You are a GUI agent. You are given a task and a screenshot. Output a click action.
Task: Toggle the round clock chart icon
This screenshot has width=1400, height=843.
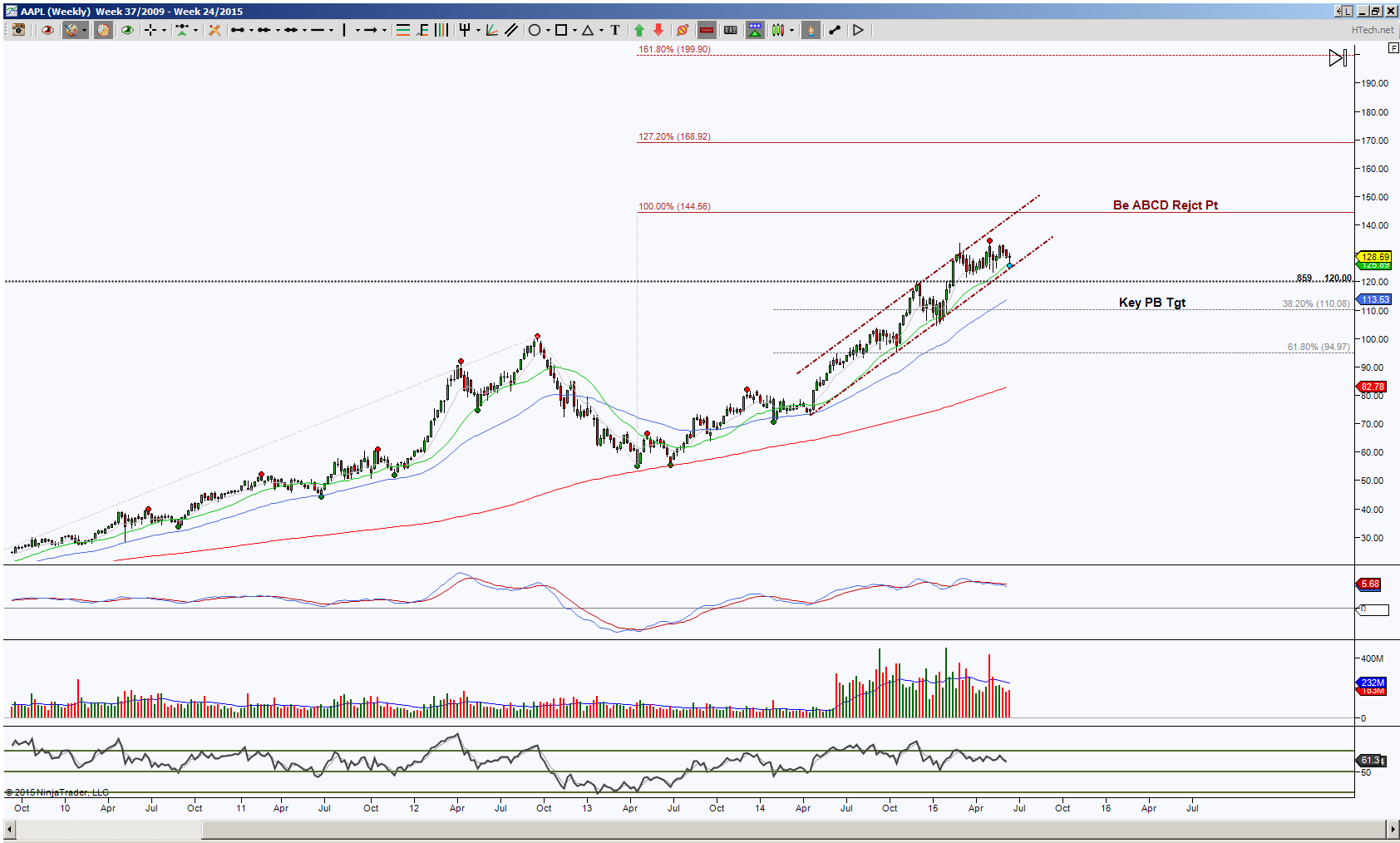tap(103, 30)
